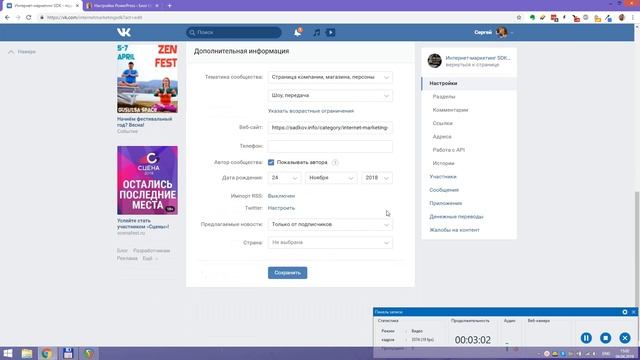Open birth month dropdown Ноября
640x360 pixels.
coord(331,178)
